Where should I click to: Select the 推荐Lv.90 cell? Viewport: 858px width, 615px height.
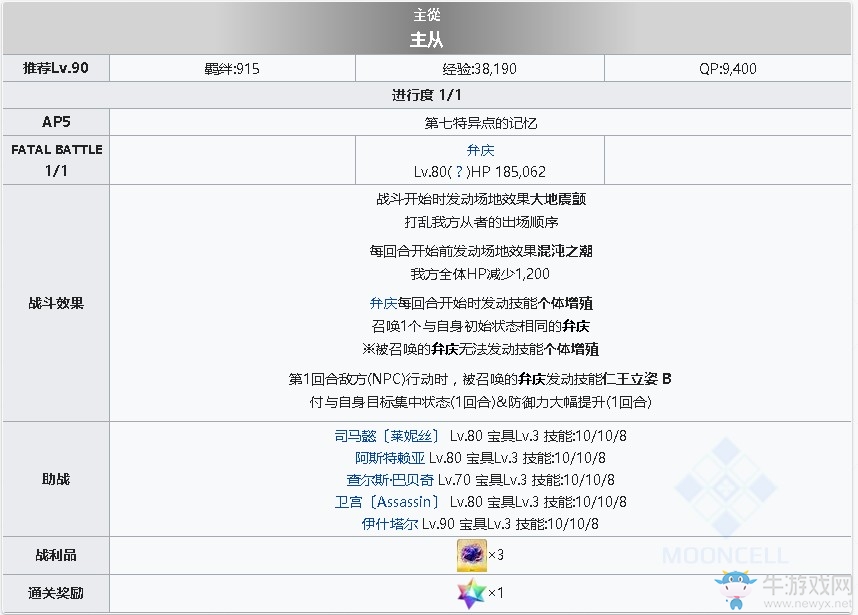point(56,68)
